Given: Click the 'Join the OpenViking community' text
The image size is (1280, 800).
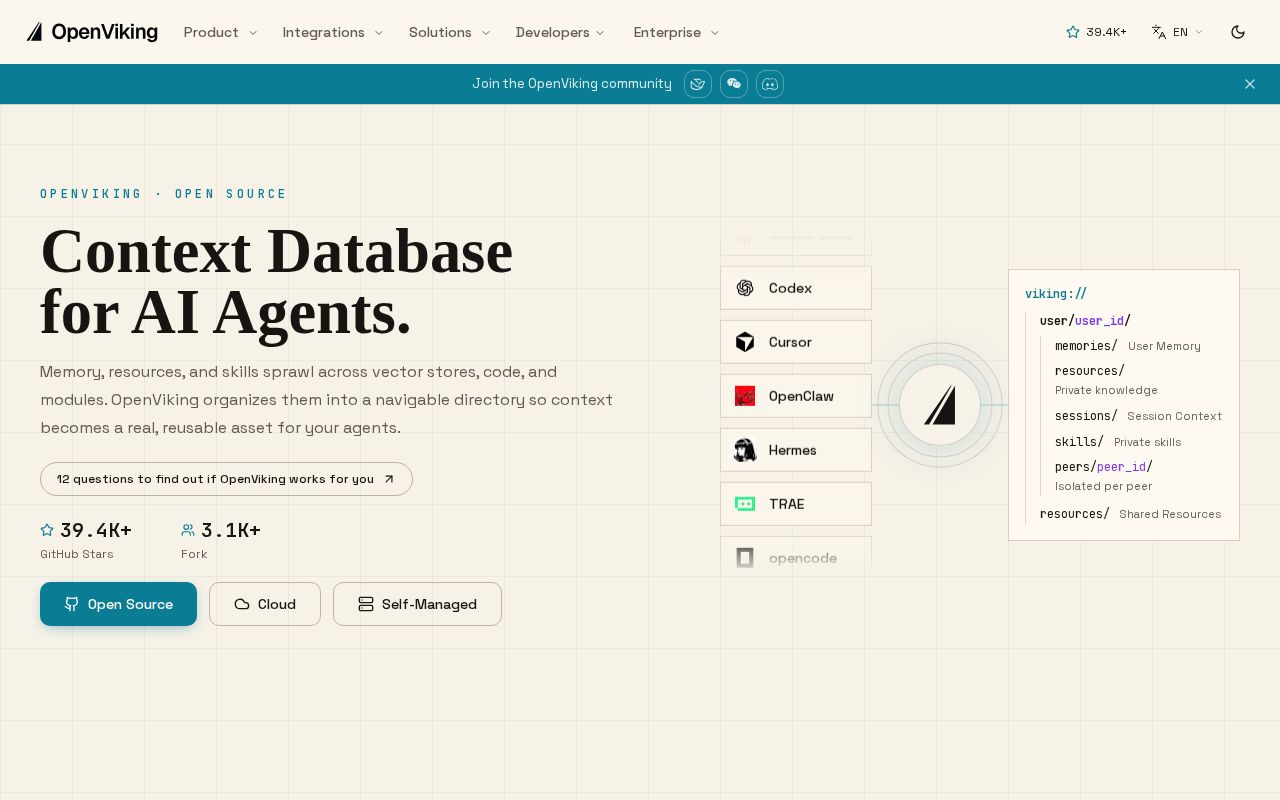Looking at the screenshot, I should pyautogui.click(x=572, y=84).
